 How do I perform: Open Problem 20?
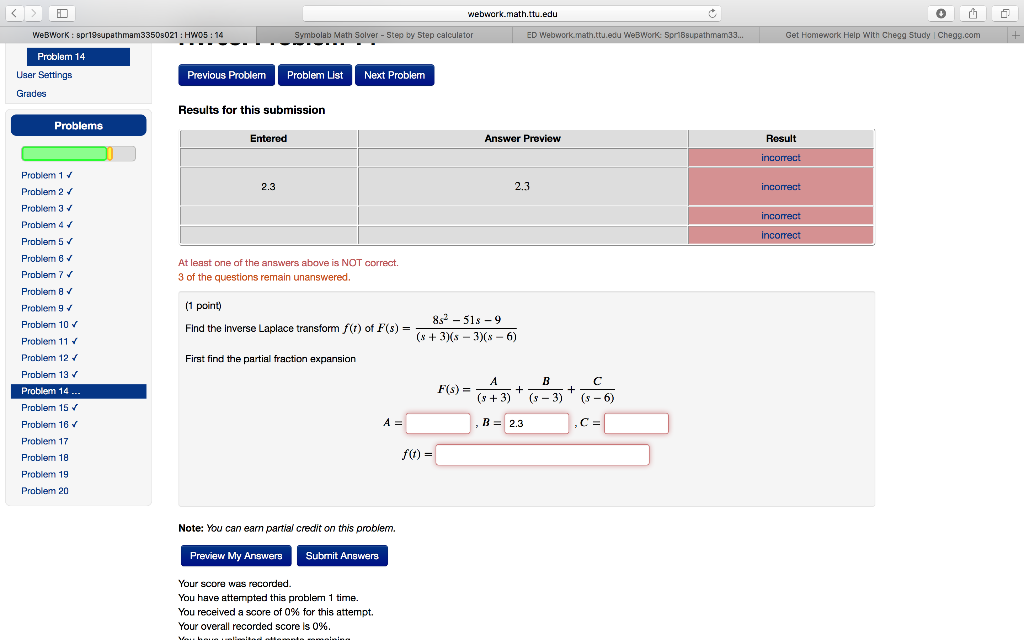(x=44, y=490)
